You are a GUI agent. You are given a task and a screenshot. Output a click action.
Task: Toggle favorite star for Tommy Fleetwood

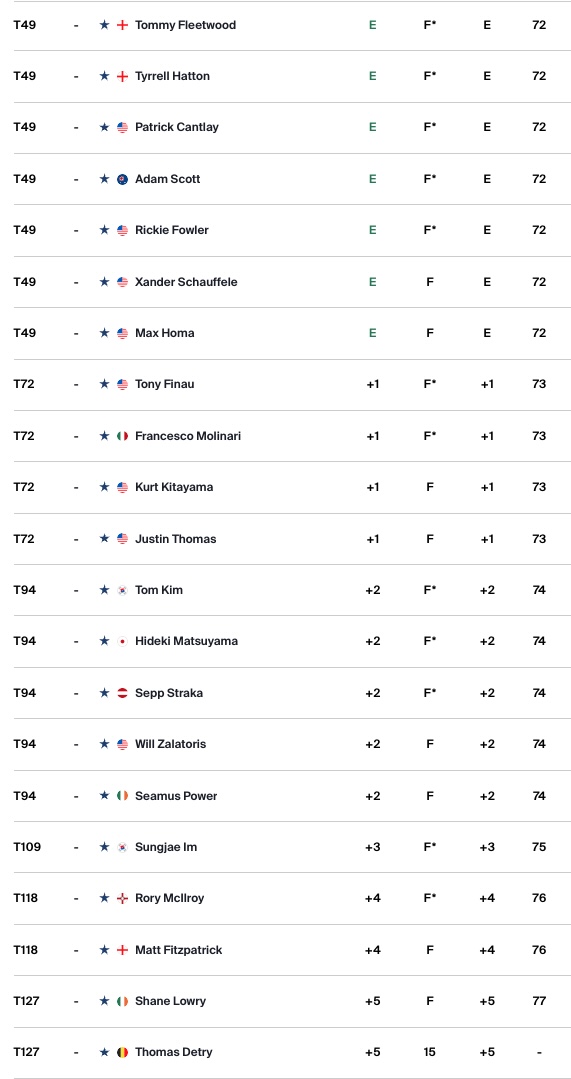tap(104, 25)
